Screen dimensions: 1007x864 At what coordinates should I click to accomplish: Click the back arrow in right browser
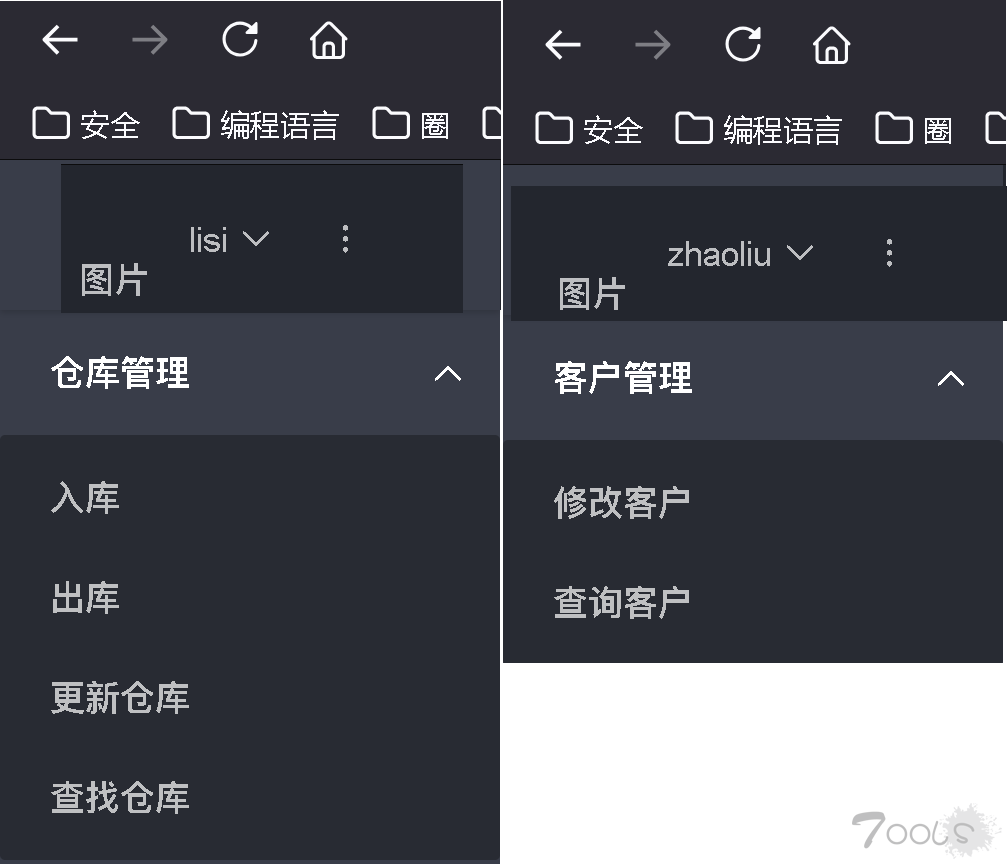point(563,45)
